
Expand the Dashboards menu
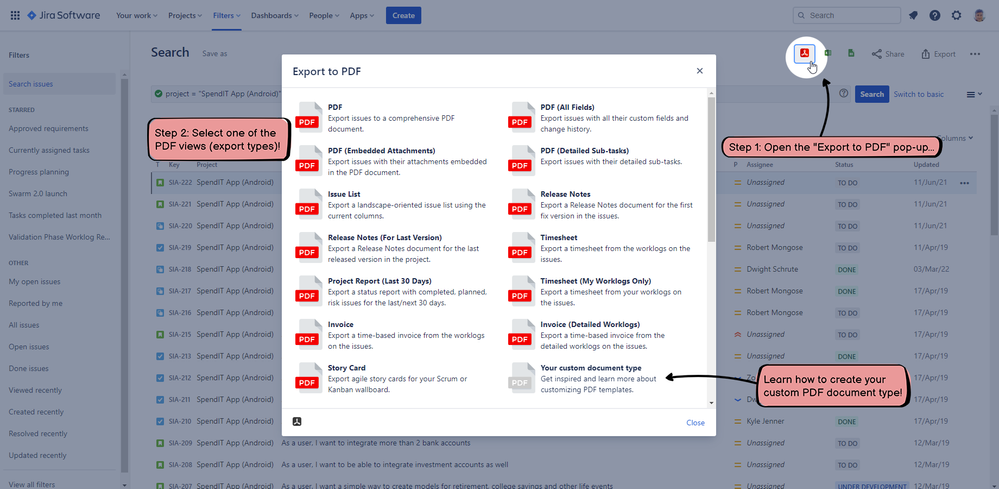pyautogui.click(x=275, y=15)
